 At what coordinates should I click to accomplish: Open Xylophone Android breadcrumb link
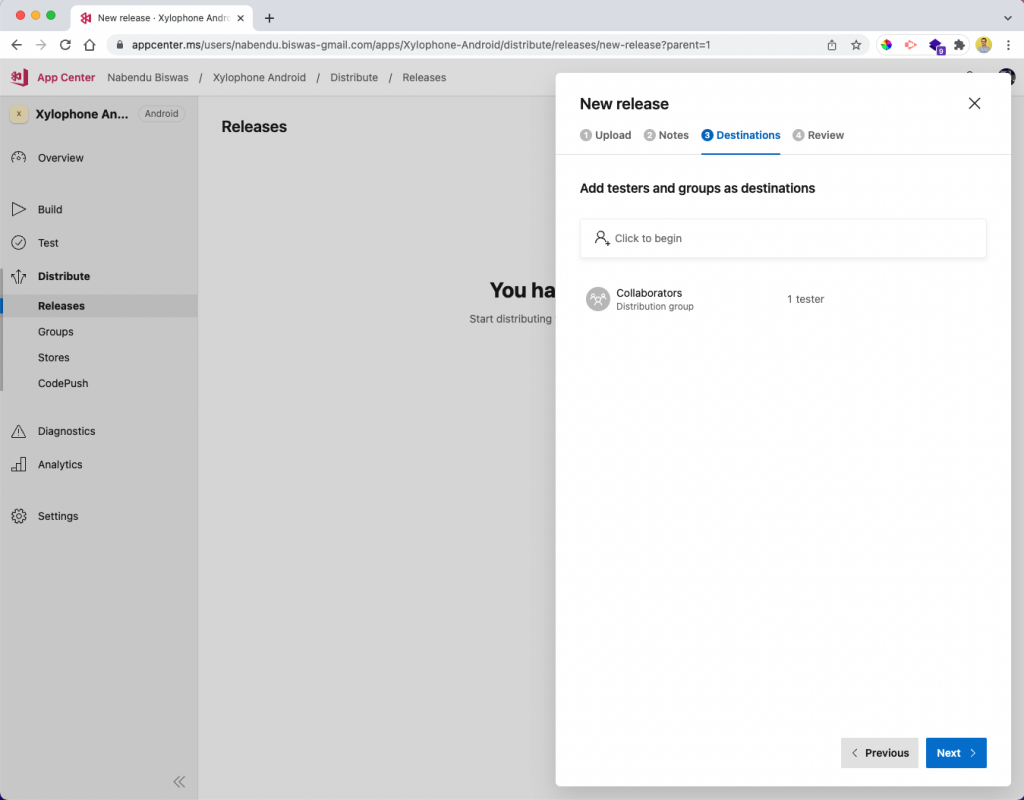pos(259,77)
